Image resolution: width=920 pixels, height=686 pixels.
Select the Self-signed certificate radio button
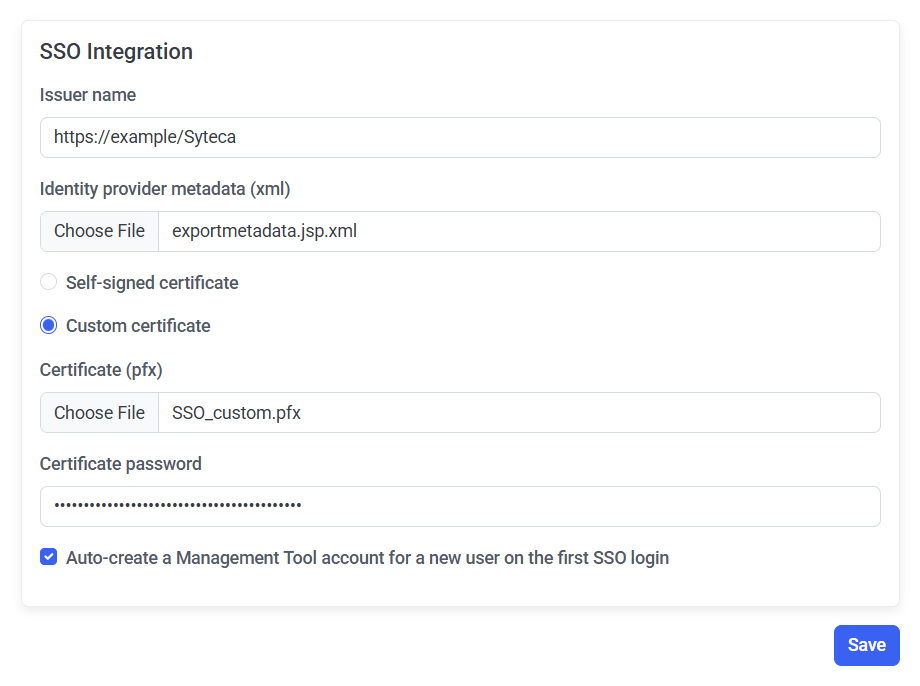tap(48, 282)
